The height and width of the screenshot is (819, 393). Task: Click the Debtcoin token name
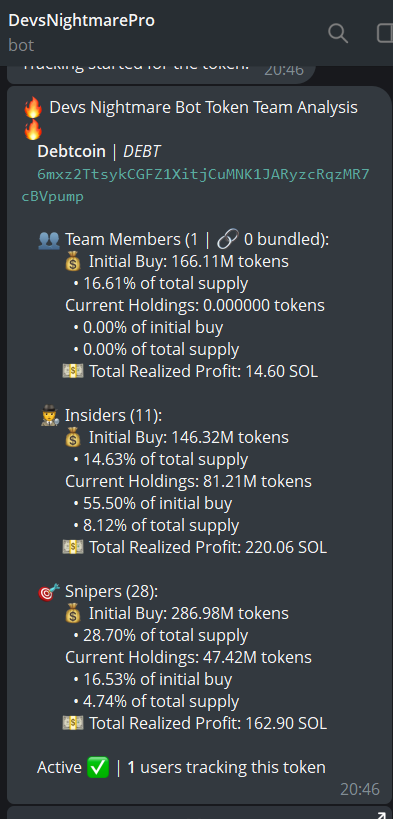pos(71,151)
